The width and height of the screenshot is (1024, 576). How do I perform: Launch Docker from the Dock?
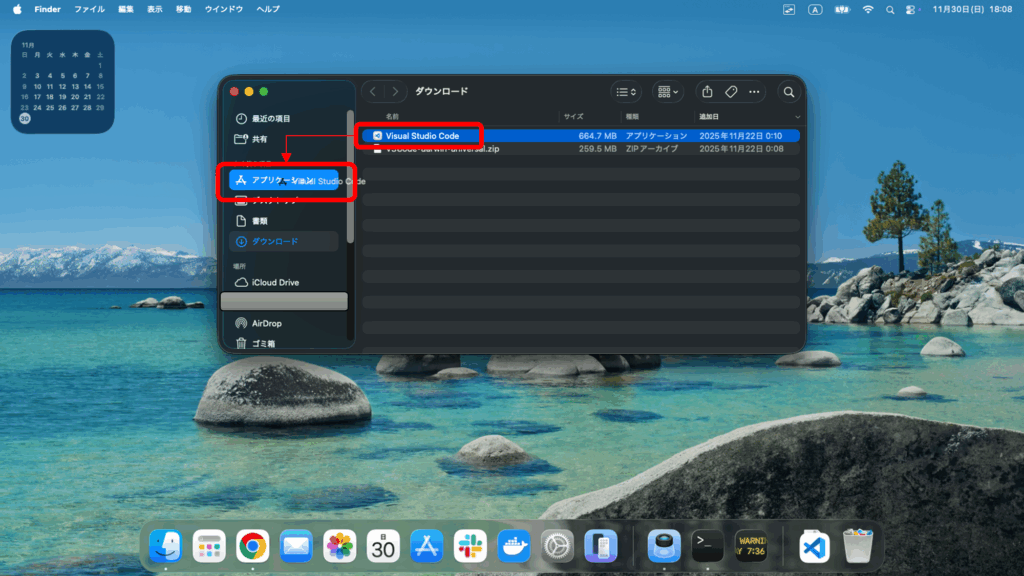coord(513,546)
